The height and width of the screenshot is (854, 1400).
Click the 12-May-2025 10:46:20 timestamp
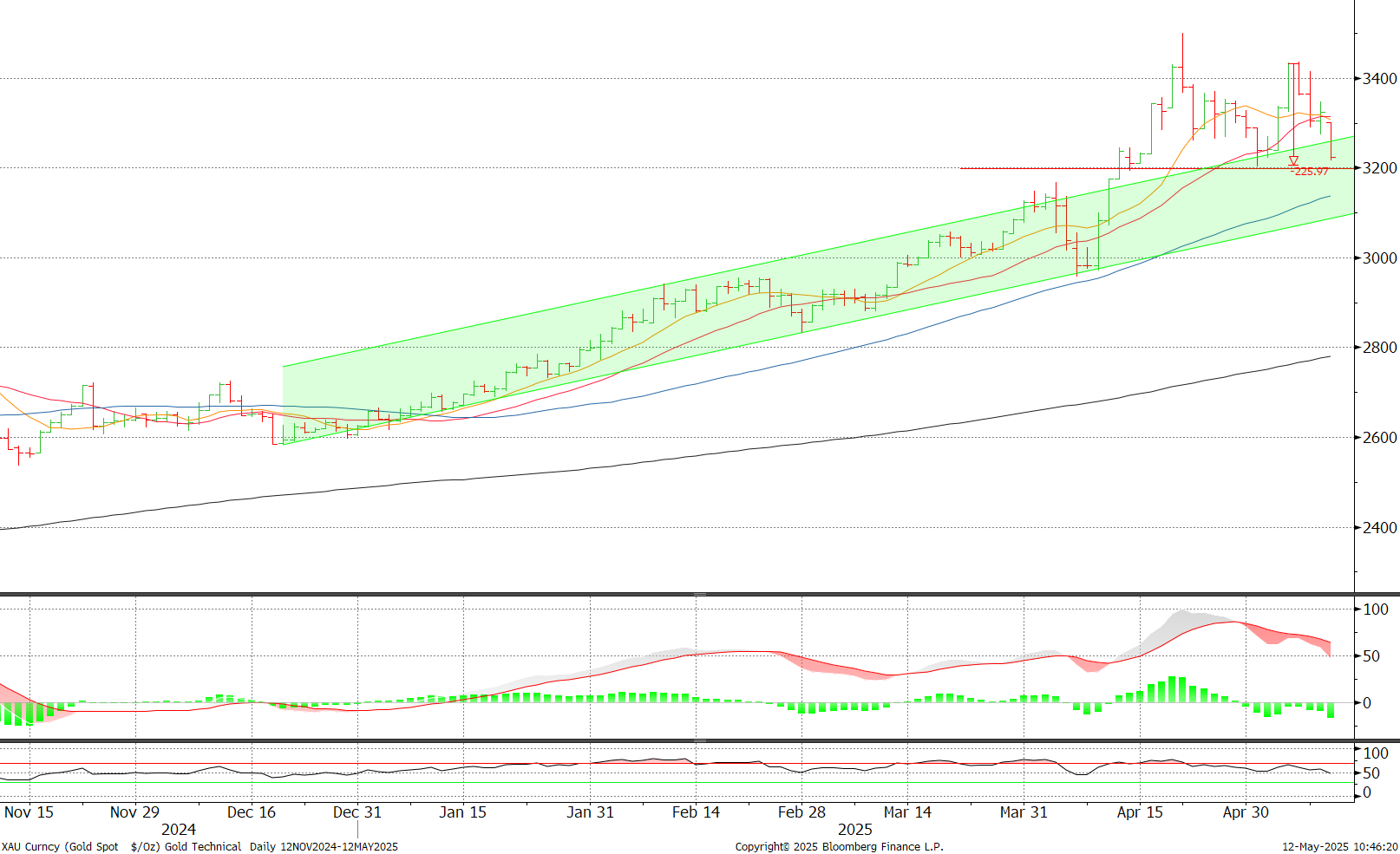point(1339,847)
